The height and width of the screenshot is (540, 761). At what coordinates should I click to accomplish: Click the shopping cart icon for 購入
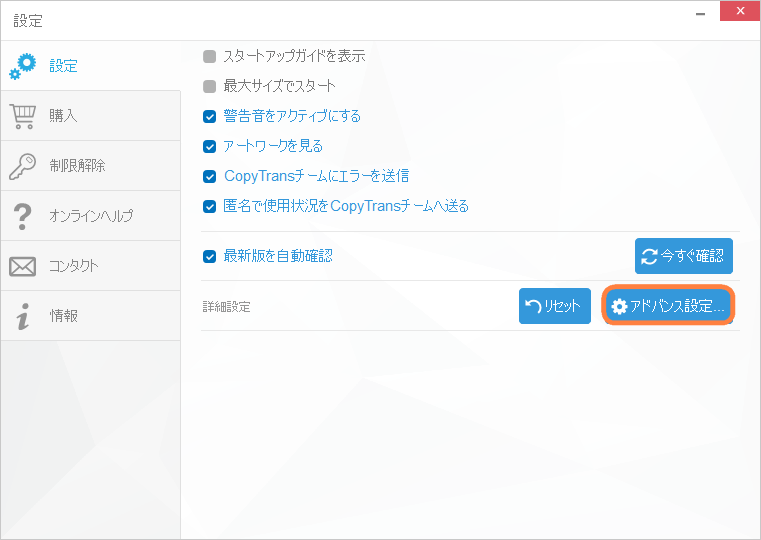[x=22, y=116]
